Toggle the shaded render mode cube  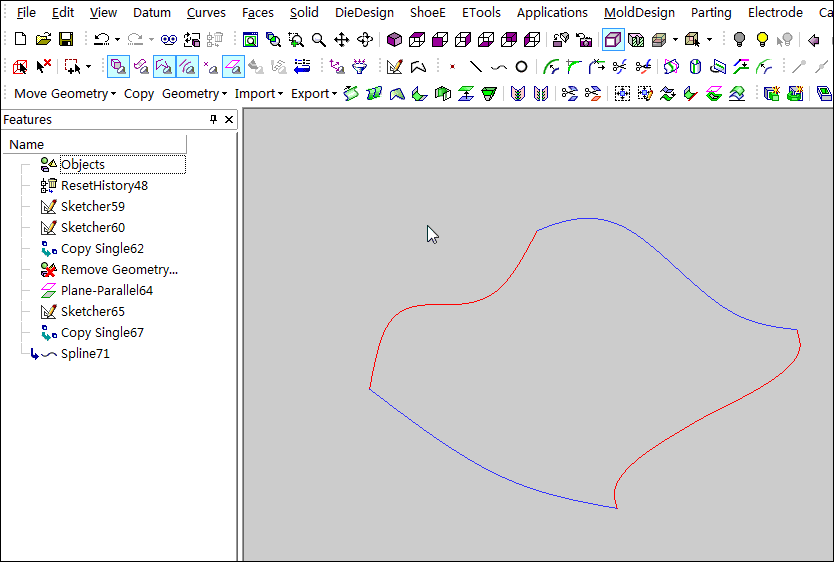tap(394, 40)
